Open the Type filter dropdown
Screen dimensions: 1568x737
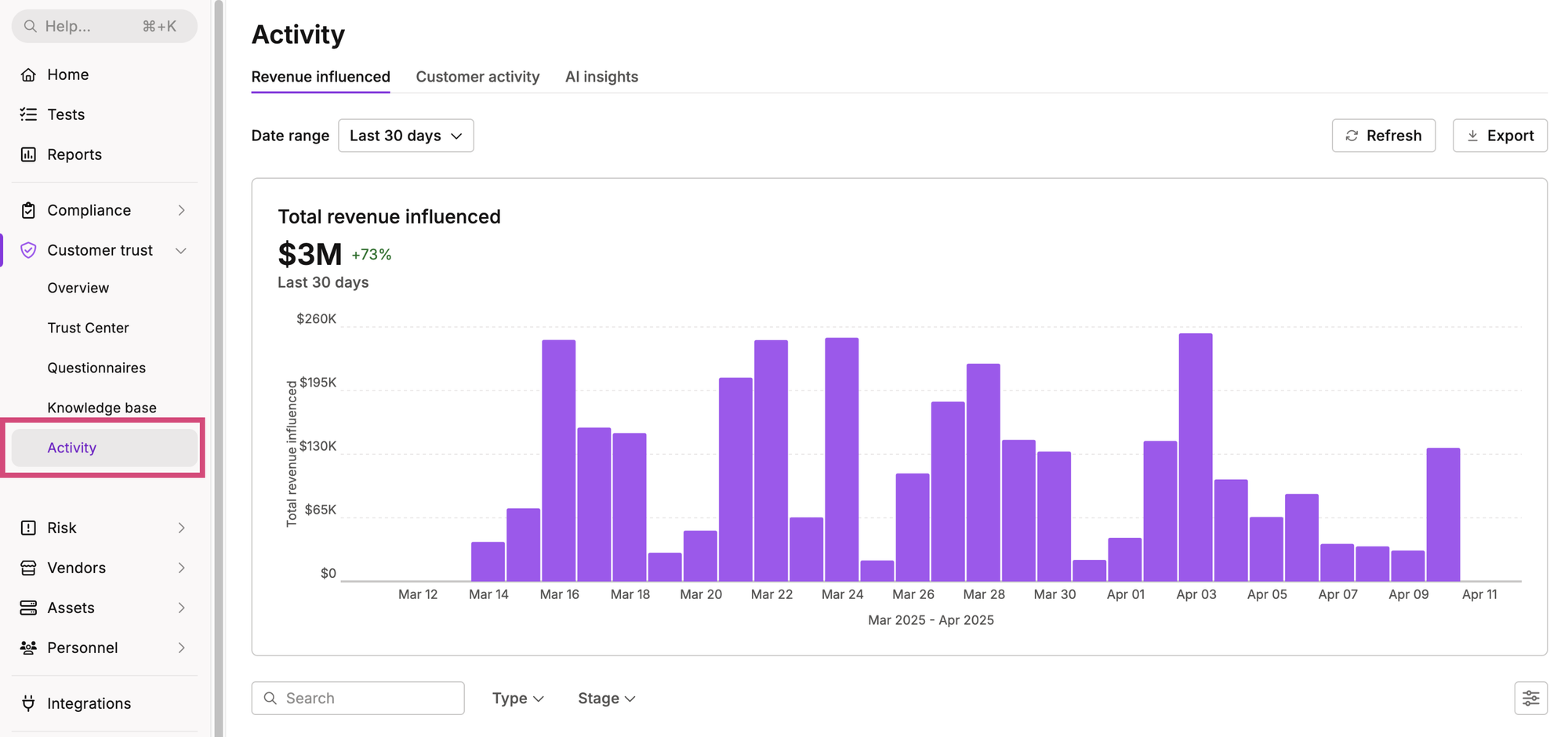(x=517, y=698)
